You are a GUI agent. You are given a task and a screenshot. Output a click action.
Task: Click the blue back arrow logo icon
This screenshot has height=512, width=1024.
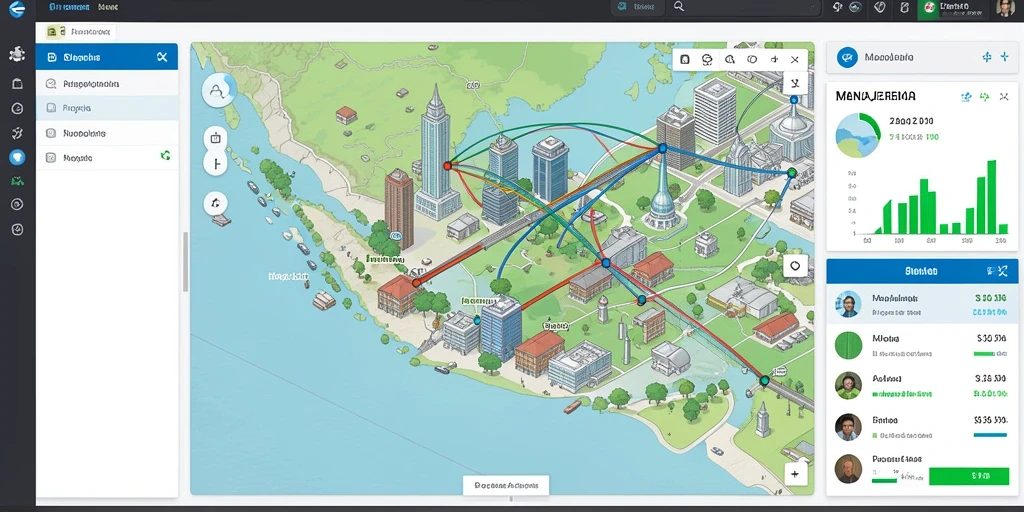click(16, 9)
